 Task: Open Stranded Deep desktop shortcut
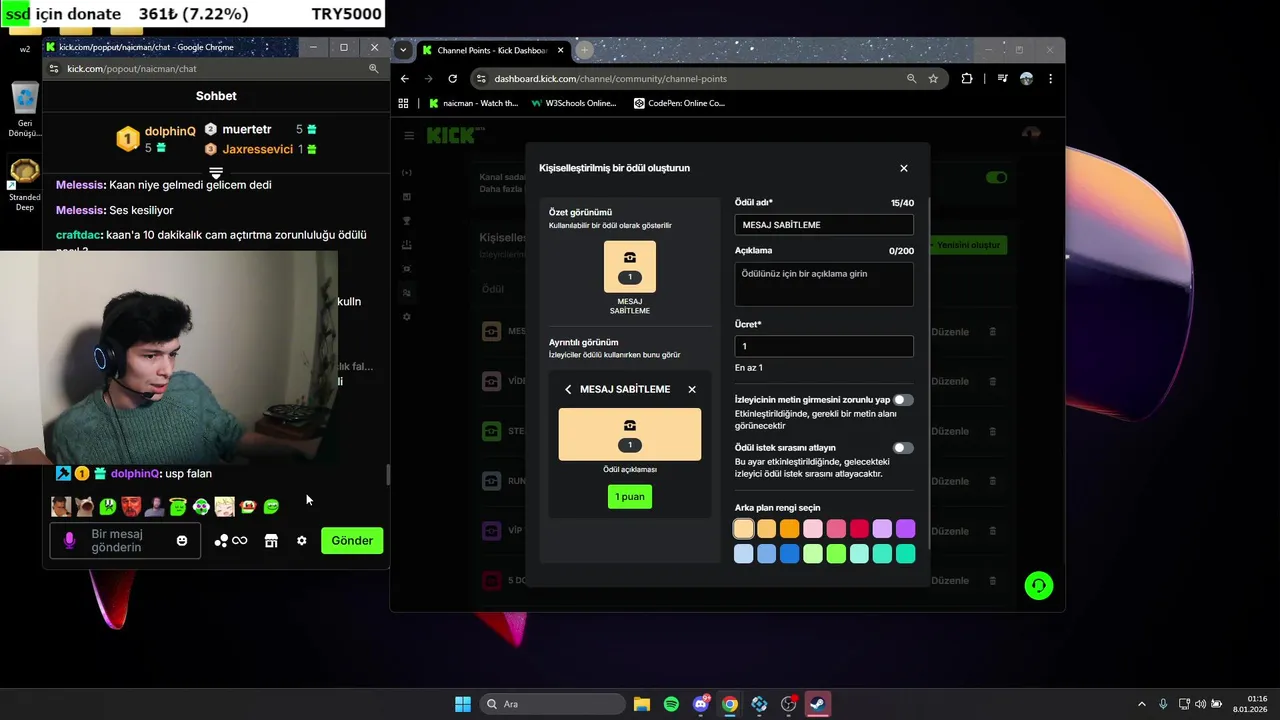tap(24, 185)
